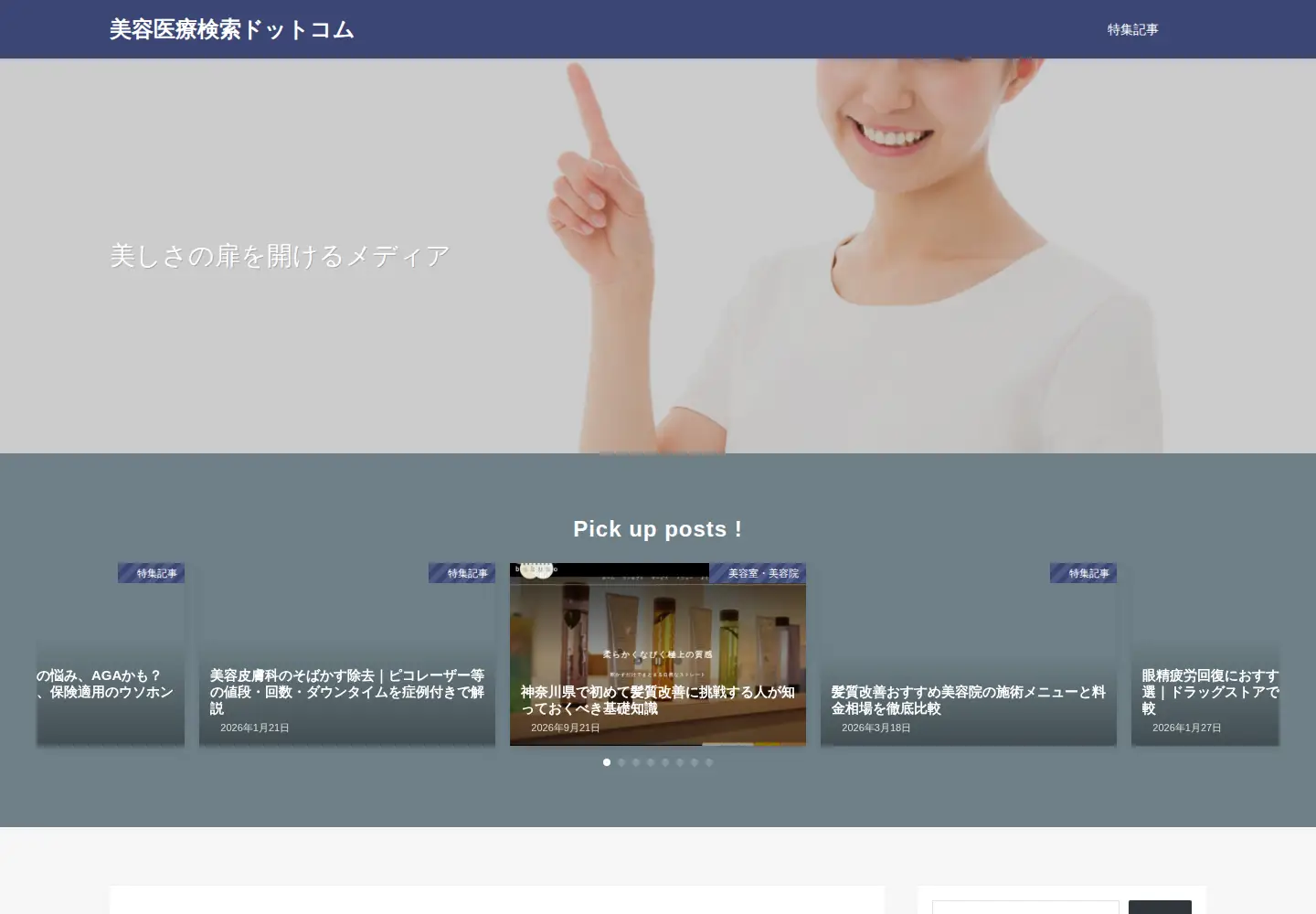The height and width of the screenshot is (914, 1316).
Task: Go to the second carousel pagination dot
Action: (x=621, y=762)
